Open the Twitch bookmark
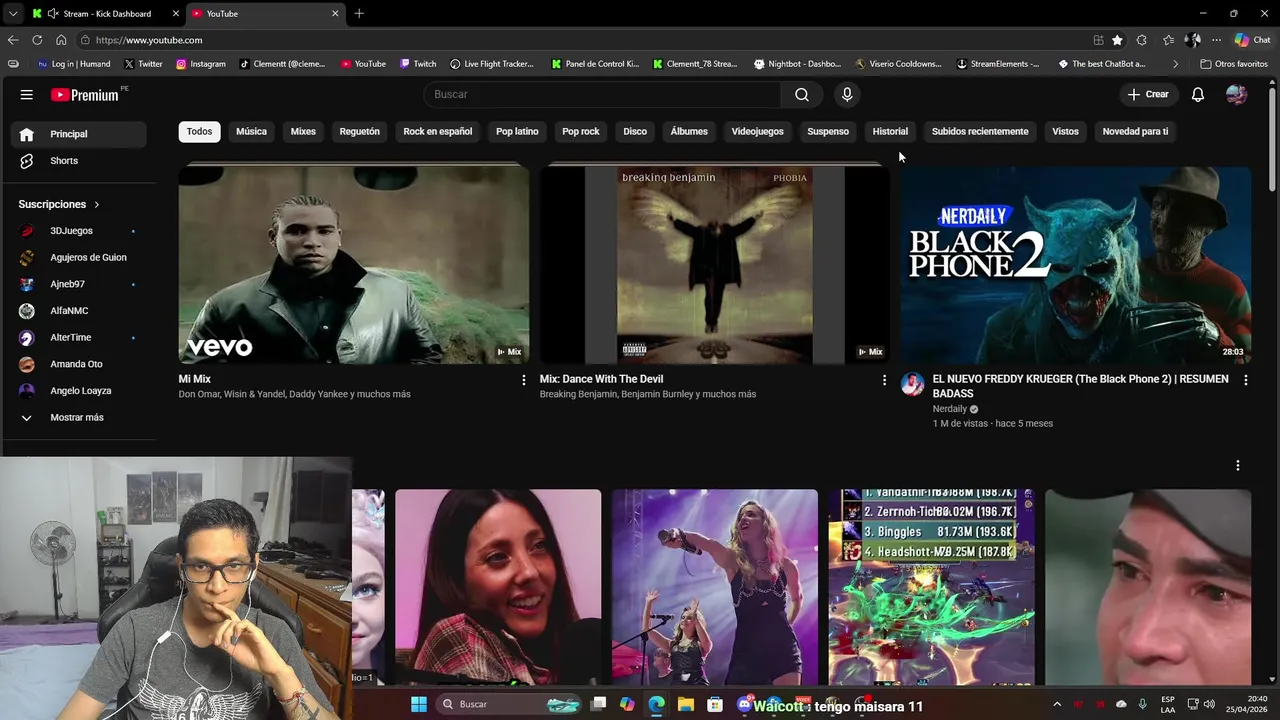This screenshot has height=720, width=1280. [418, 64]
